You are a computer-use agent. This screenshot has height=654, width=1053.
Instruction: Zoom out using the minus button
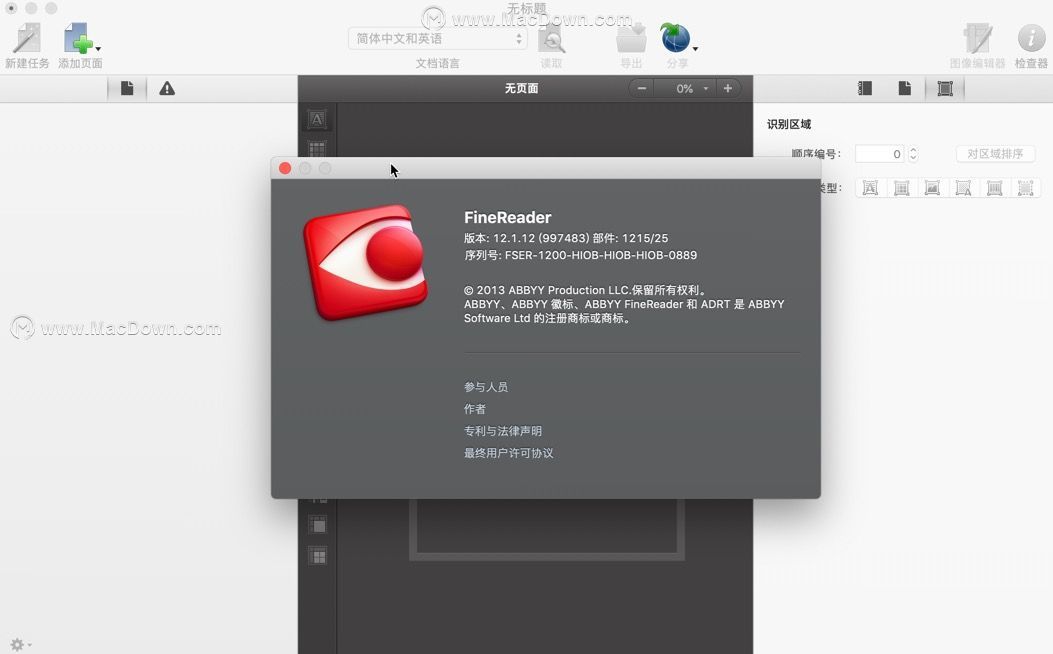click(x=642, y=88)
